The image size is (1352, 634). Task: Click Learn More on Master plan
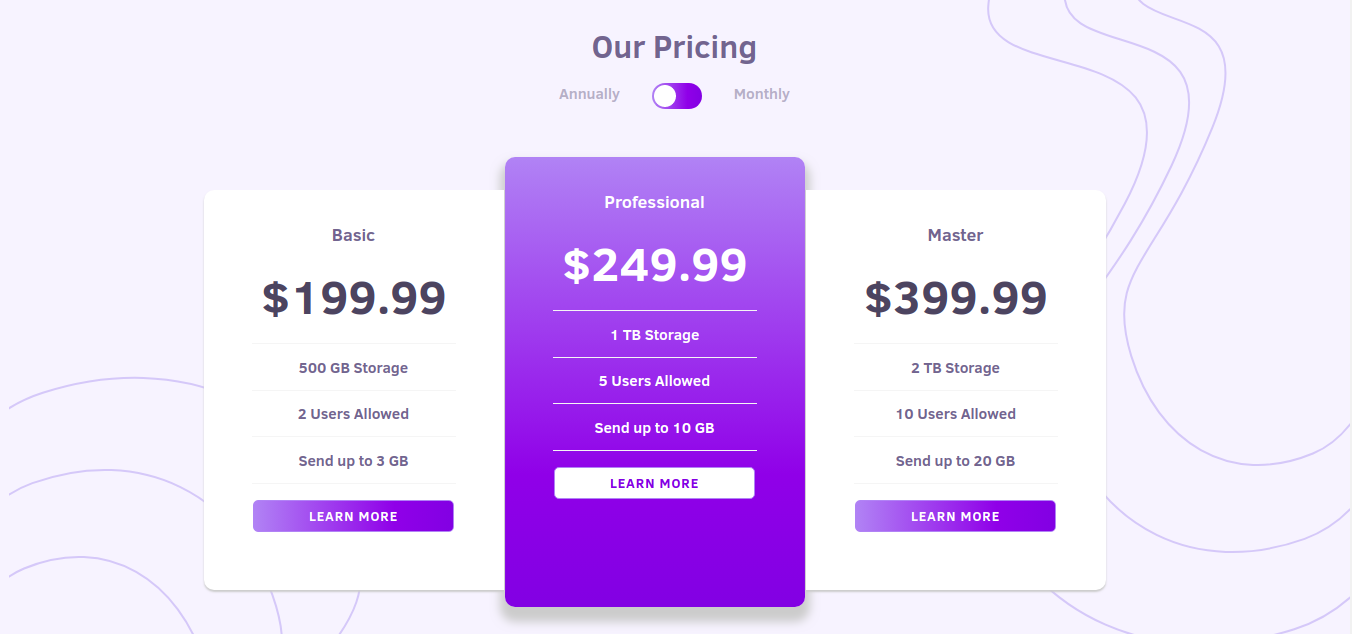coord(955,516)
